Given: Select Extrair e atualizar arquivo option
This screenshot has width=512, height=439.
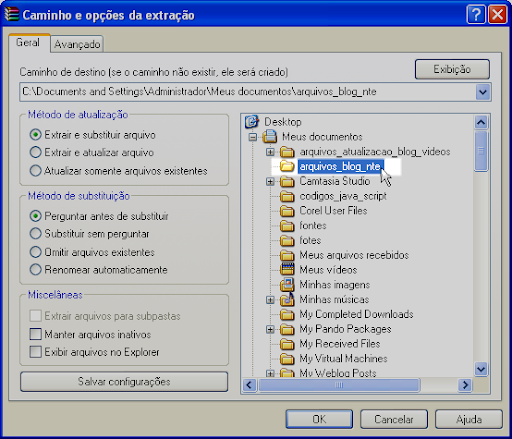Looking at the screenshot, I should (36, 152).
